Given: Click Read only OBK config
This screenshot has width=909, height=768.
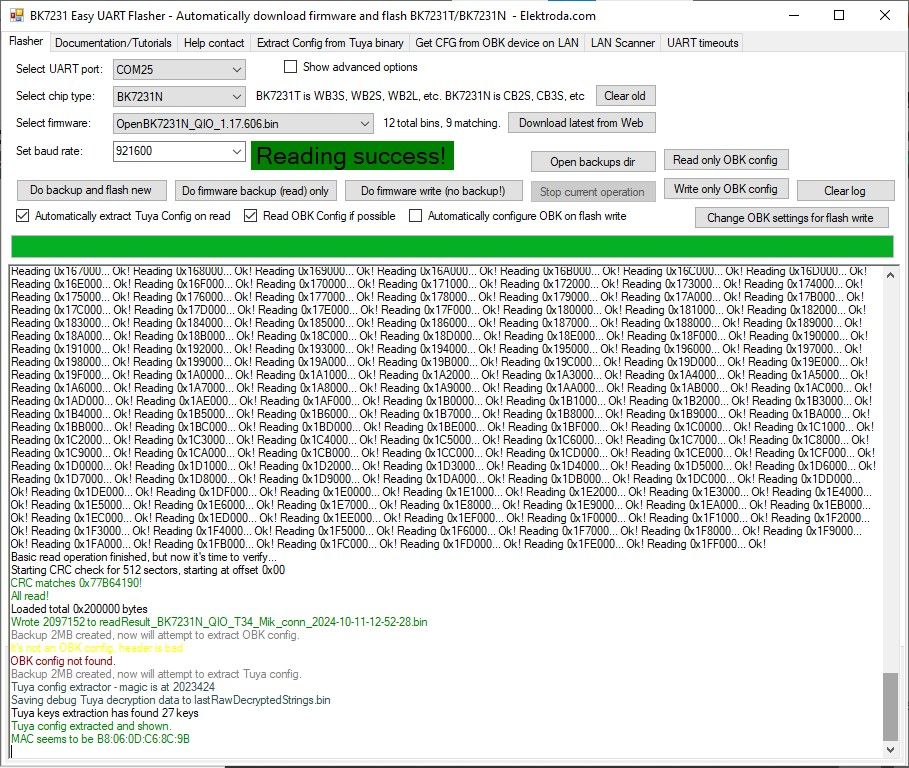Looking at the screenshot, I should (x=725, y=160).
